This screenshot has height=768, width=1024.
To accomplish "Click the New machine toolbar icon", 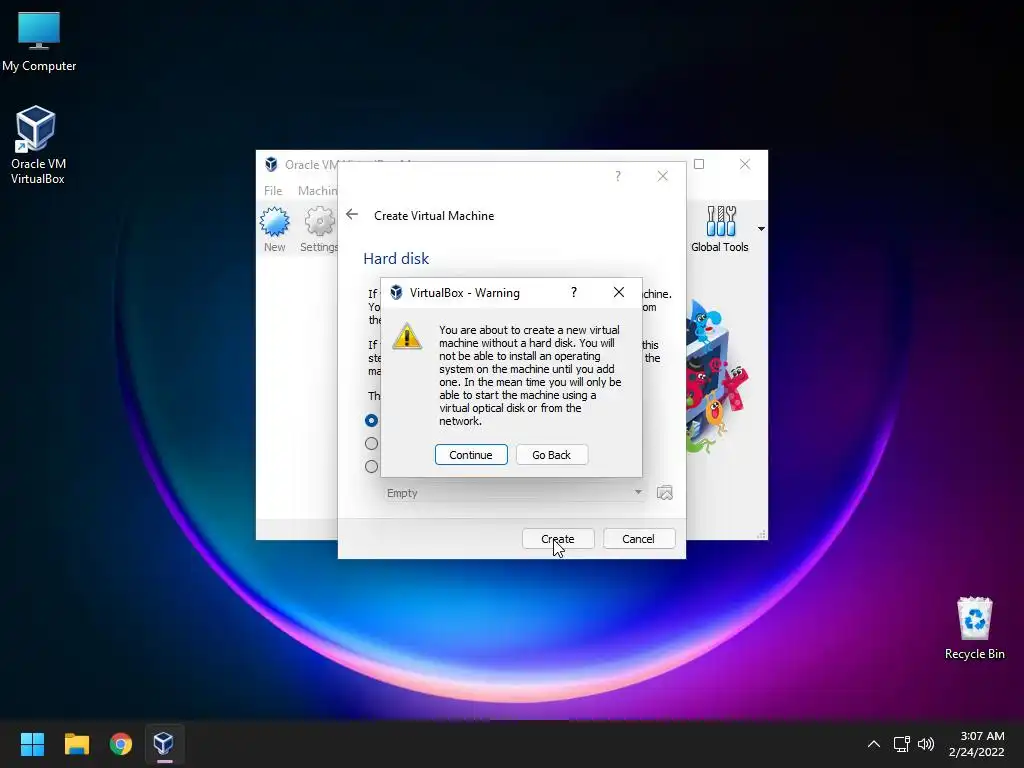I will click(274, 229).
